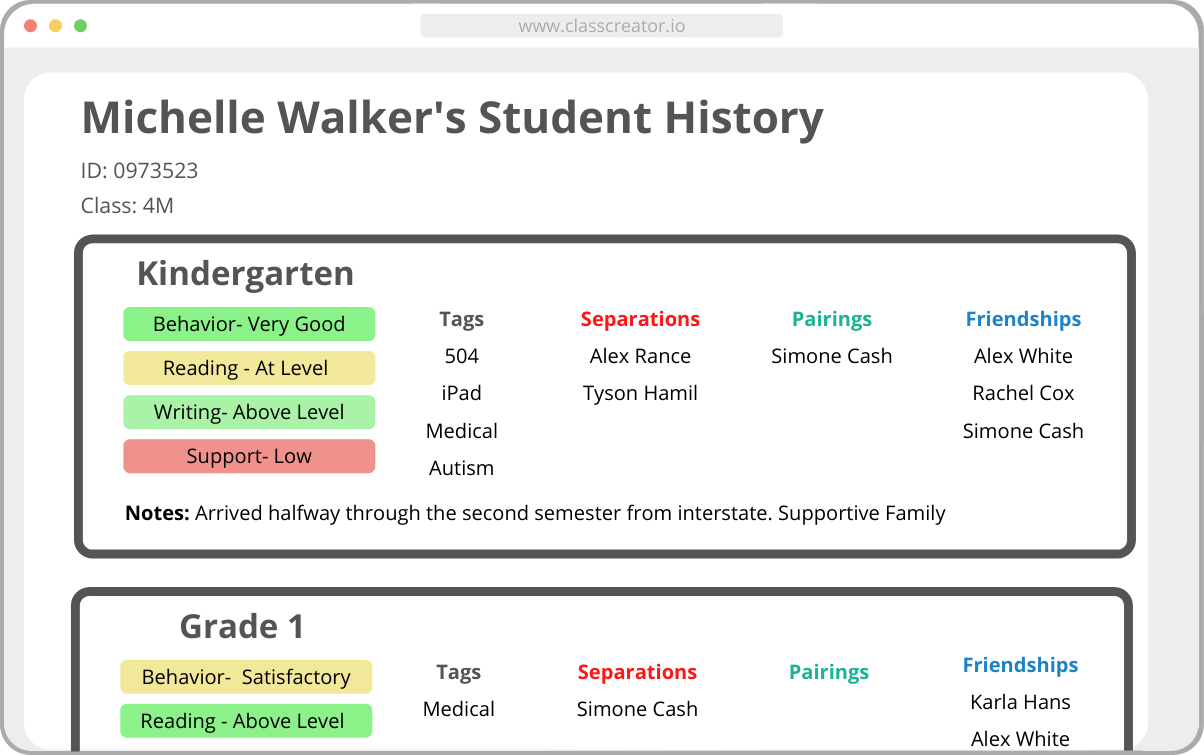1204x755 pixels.
Task: Click Simone Cash under Kindergarten Pairings
Action: [x=832, y=356]
